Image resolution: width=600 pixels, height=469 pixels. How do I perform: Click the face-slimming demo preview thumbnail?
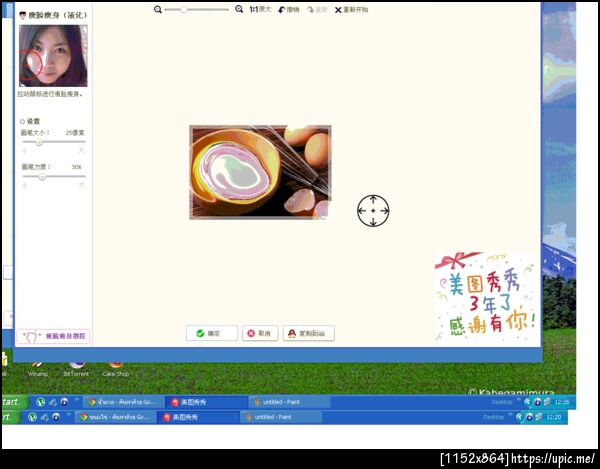pyautogui.click(x=53, y=56)
